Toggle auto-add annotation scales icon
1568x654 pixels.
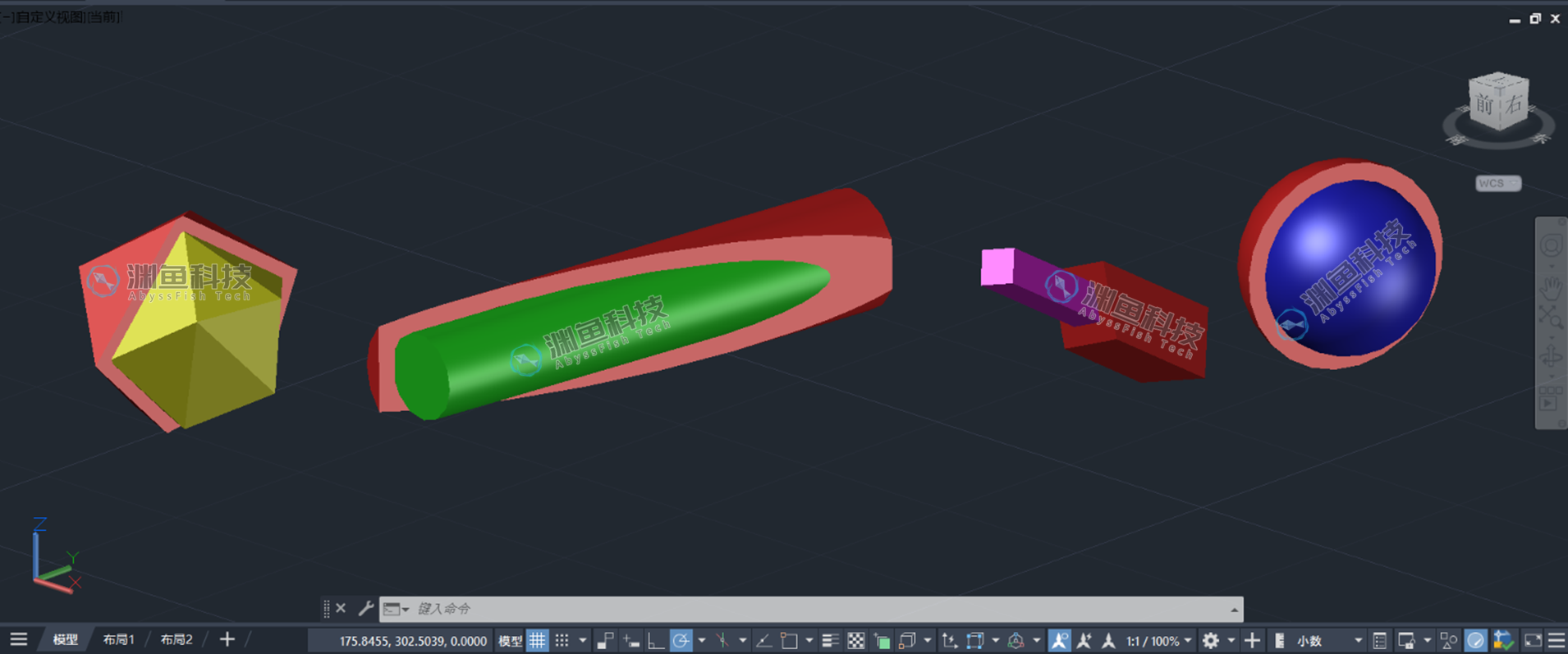(1084, 640)
